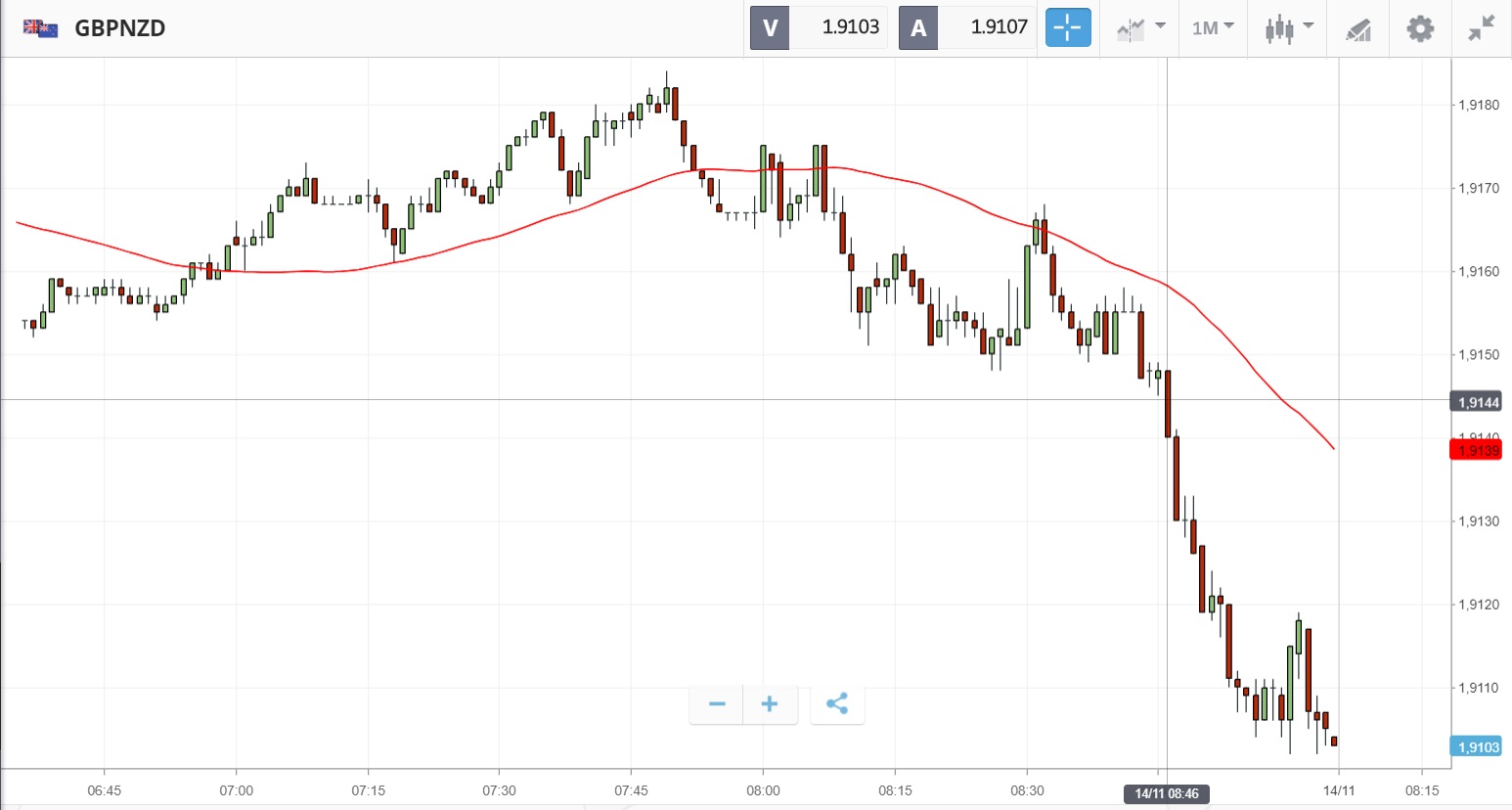Click the 08:00 label on time axis
The height and width of the screenshot is (810, 1512).
point(763,790)
